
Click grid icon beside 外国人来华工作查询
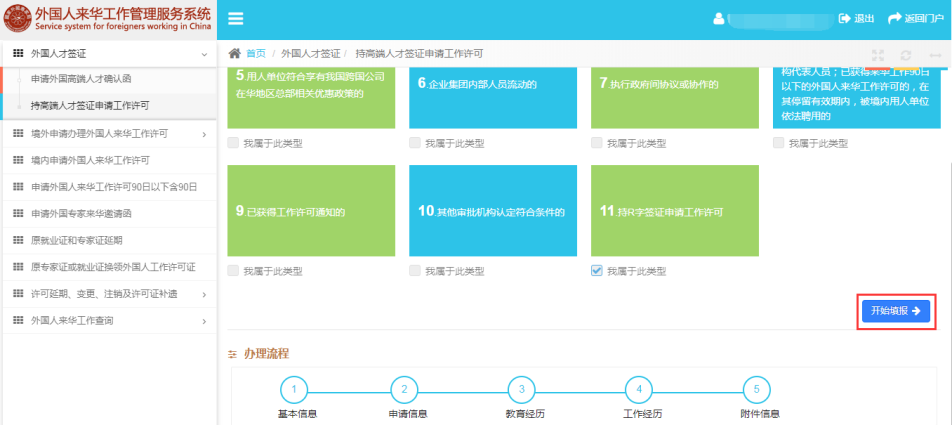18,320
